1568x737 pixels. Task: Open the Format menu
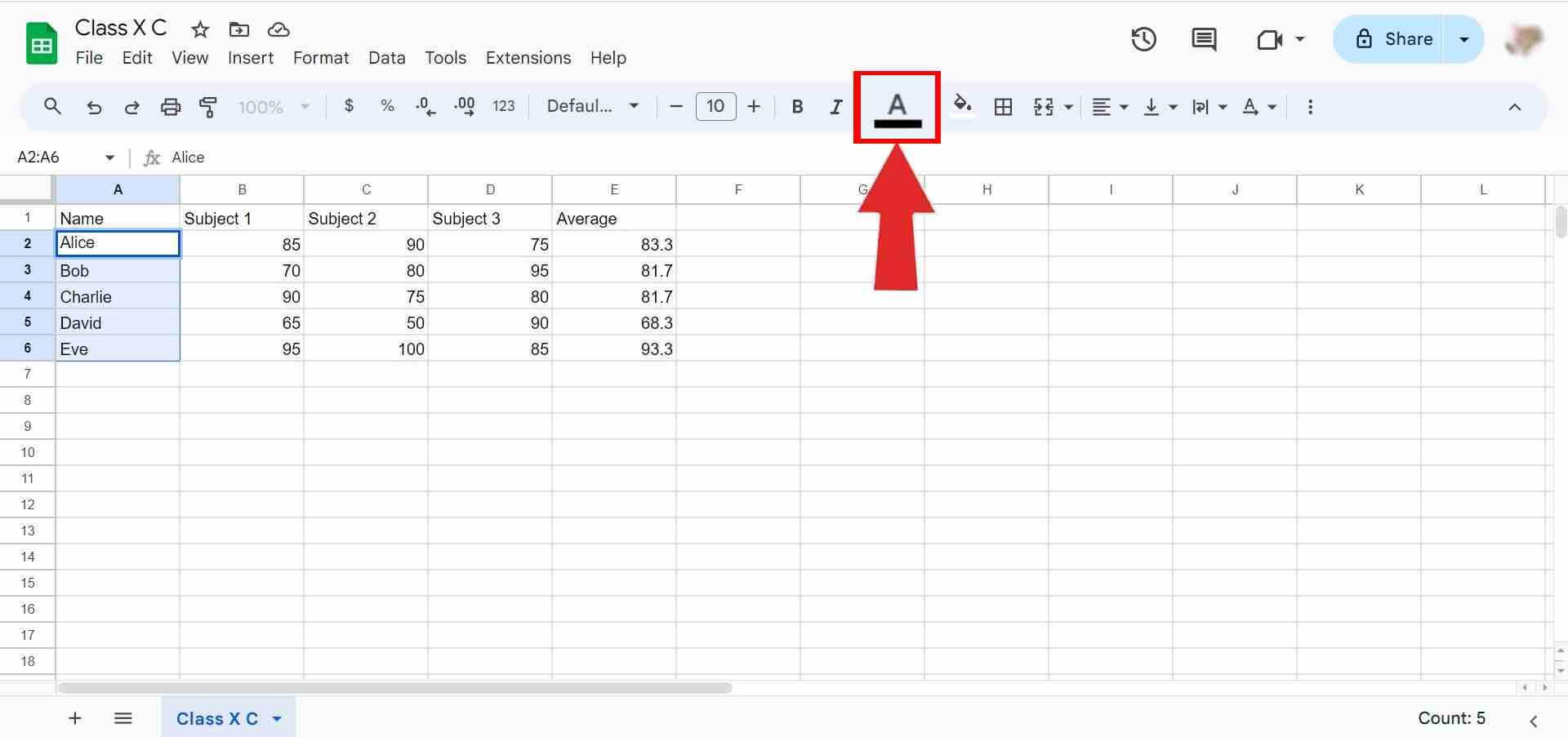(320, 57)
